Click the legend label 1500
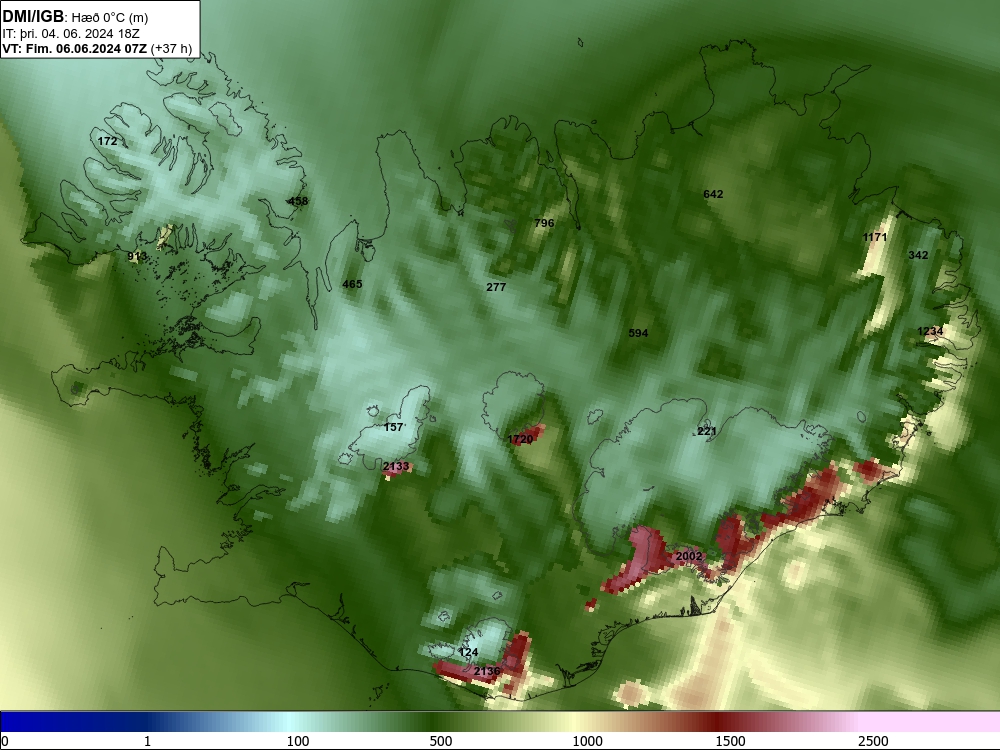The width and height of the screenshot is (1000, 750). 730,740
